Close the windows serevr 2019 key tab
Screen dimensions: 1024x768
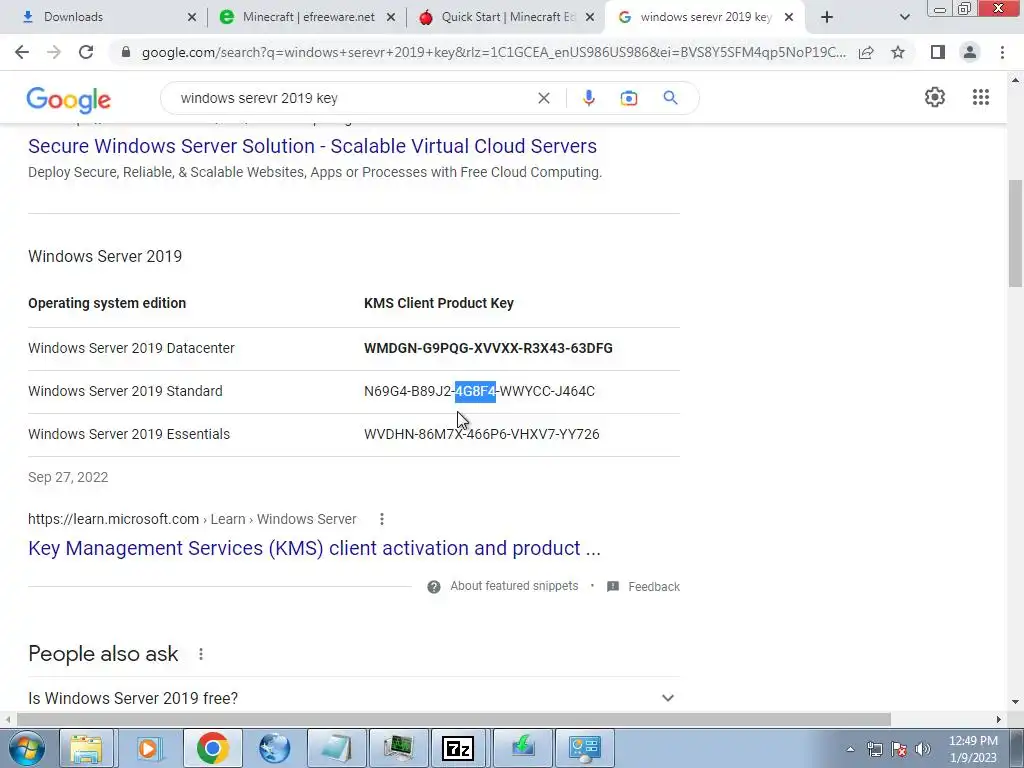789,17
